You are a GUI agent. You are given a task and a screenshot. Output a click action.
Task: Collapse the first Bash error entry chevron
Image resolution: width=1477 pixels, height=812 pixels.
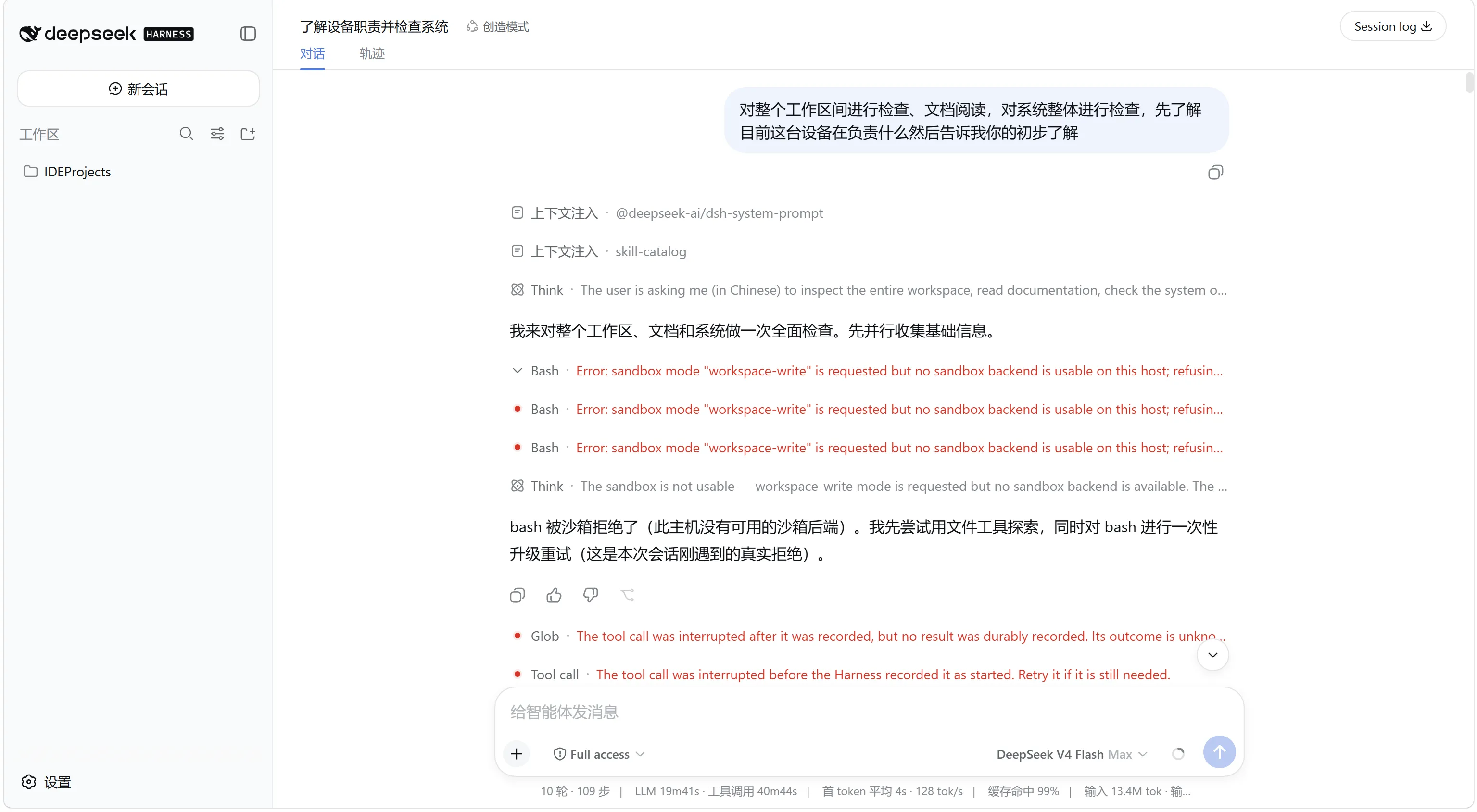coord(517,371)
